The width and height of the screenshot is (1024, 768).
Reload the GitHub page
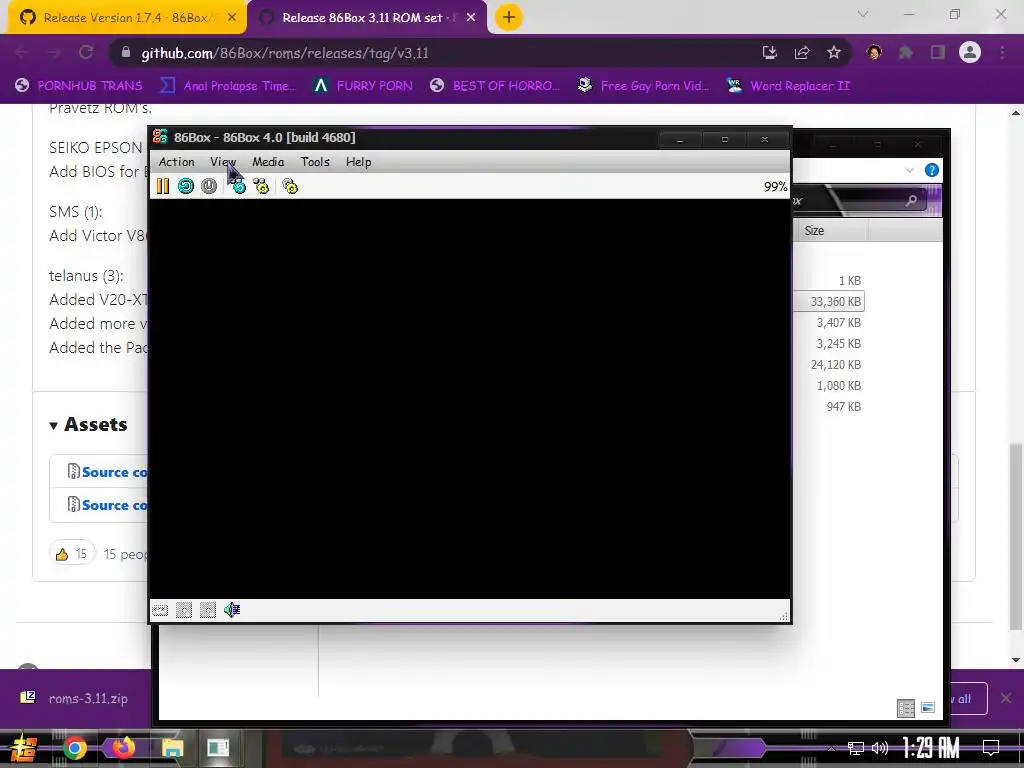pyautogui.click(x=86, y=53)
